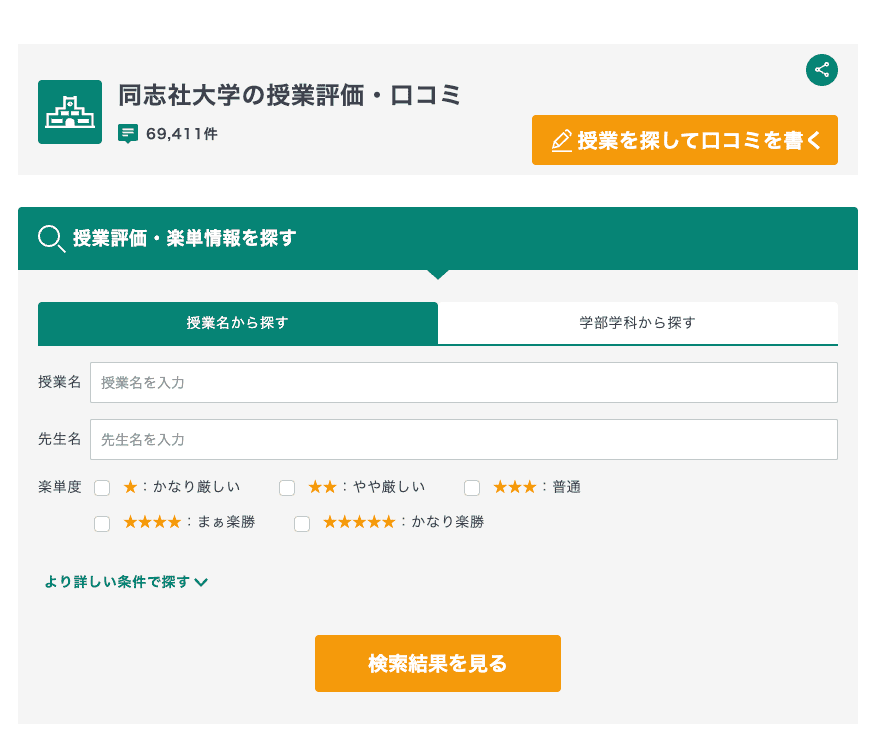
Task: Select the 授業名から探す tab
Action: click(x=237, y=323)
